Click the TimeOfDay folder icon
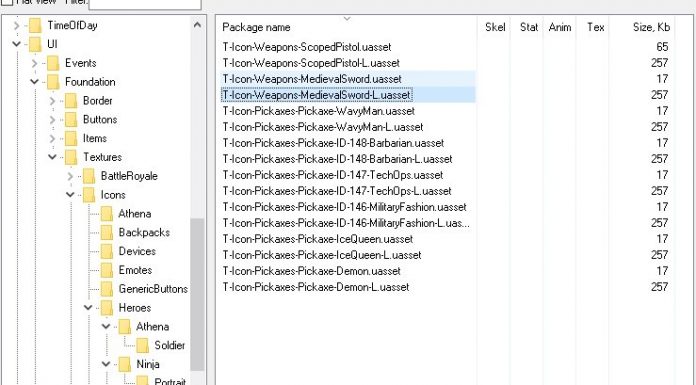The width and height of the screenshot is (696, 385). point(35,25)
